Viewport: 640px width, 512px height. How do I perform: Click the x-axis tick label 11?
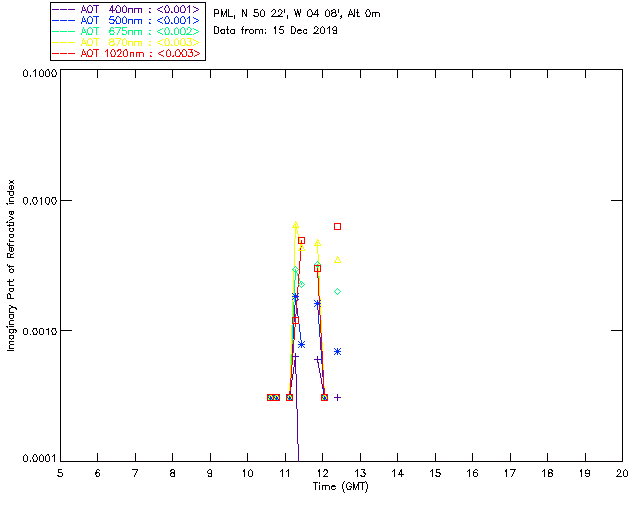coord(285,473)
